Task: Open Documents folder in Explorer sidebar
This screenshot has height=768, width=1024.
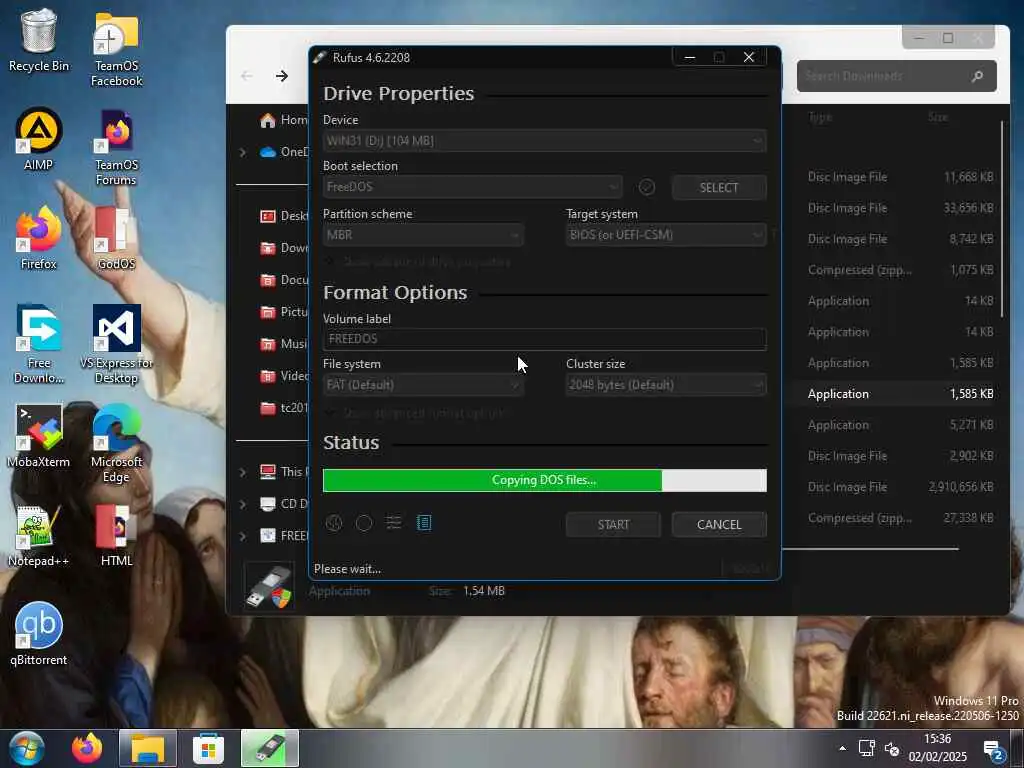Action: [x=284, y=280]
